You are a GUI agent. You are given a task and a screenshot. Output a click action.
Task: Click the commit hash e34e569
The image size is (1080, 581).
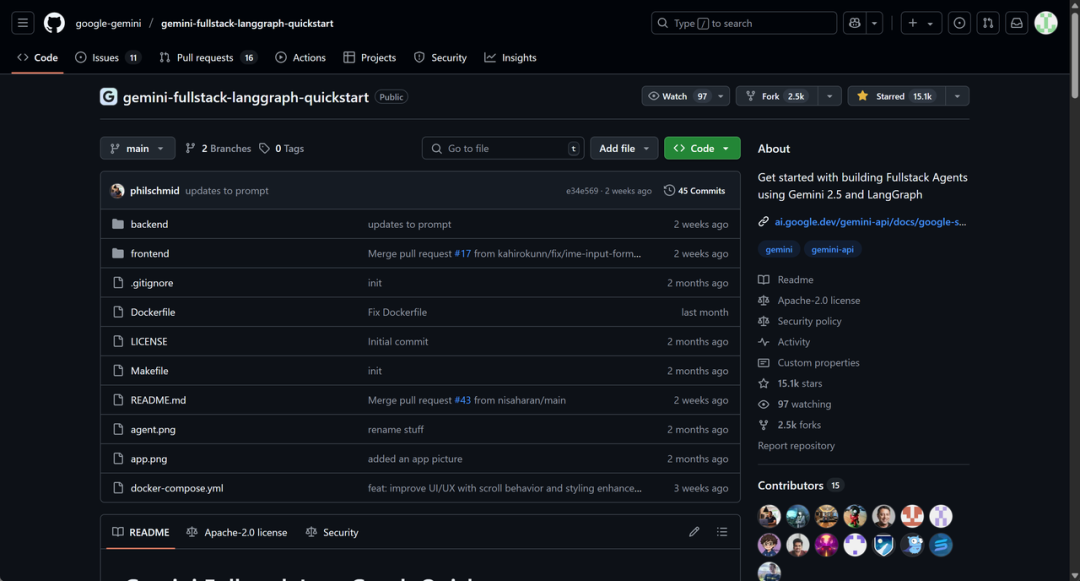[x=582, y=191]
